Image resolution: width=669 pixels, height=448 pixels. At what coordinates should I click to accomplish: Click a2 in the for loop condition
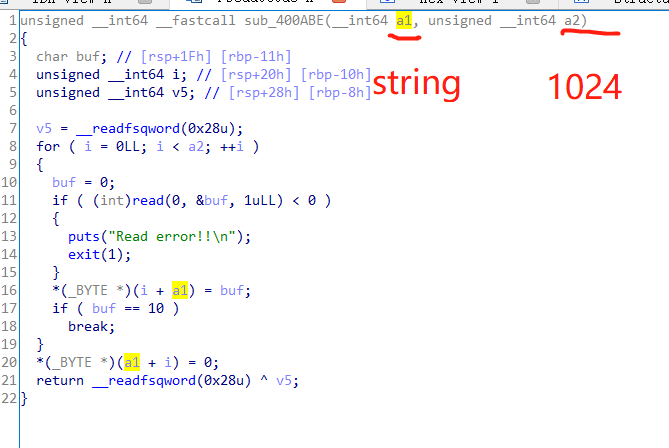tap(196, 146)
